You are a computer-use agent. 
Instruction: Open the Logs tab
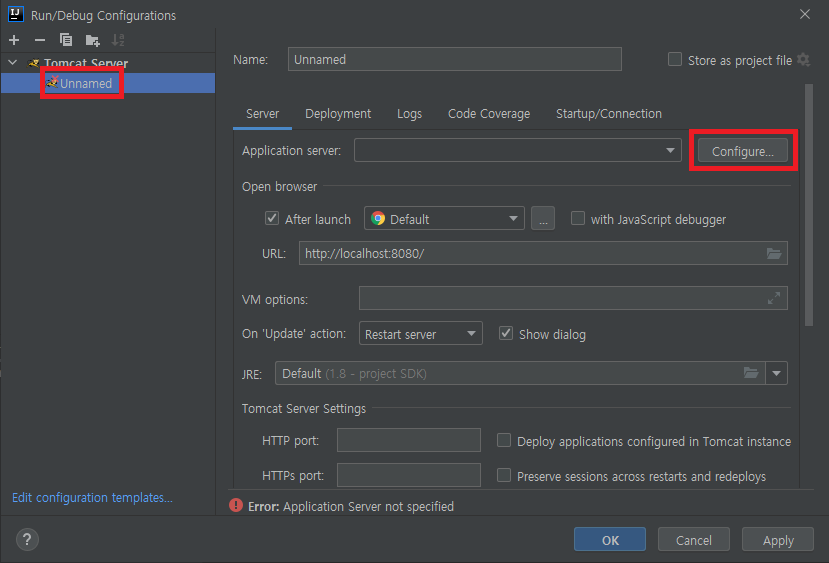point(409,114)
